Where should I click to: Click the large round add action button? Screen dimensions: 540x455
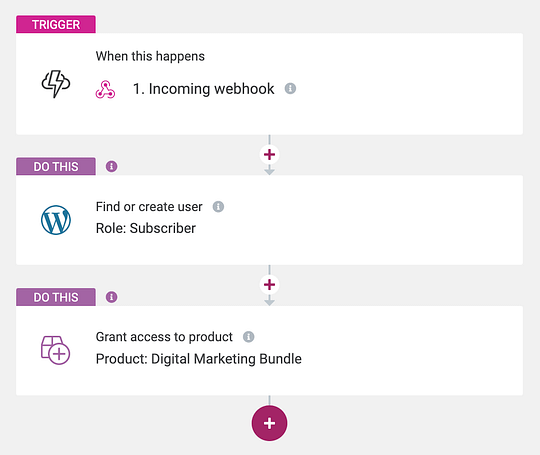(x=269, y=423)
